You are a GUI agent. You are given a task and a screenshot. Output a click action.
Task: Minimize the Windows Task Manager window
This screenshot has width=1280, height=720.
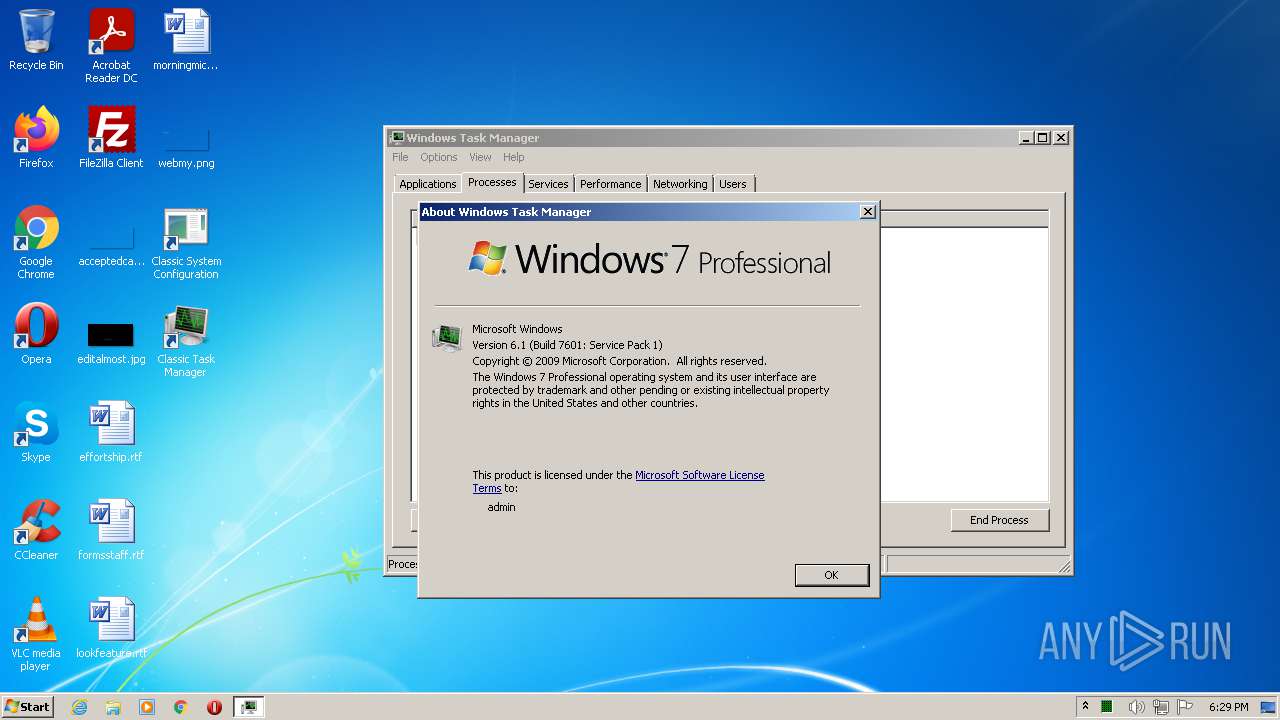point(1027,138)
